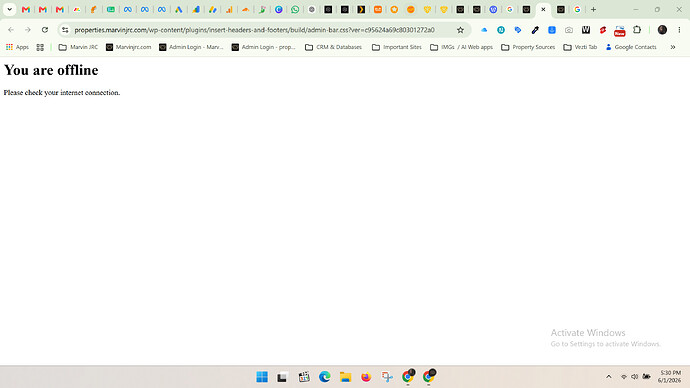This screenshot has width=690, height=388.
Task: Open the camera screenshot extension
Action: [569, 30]
